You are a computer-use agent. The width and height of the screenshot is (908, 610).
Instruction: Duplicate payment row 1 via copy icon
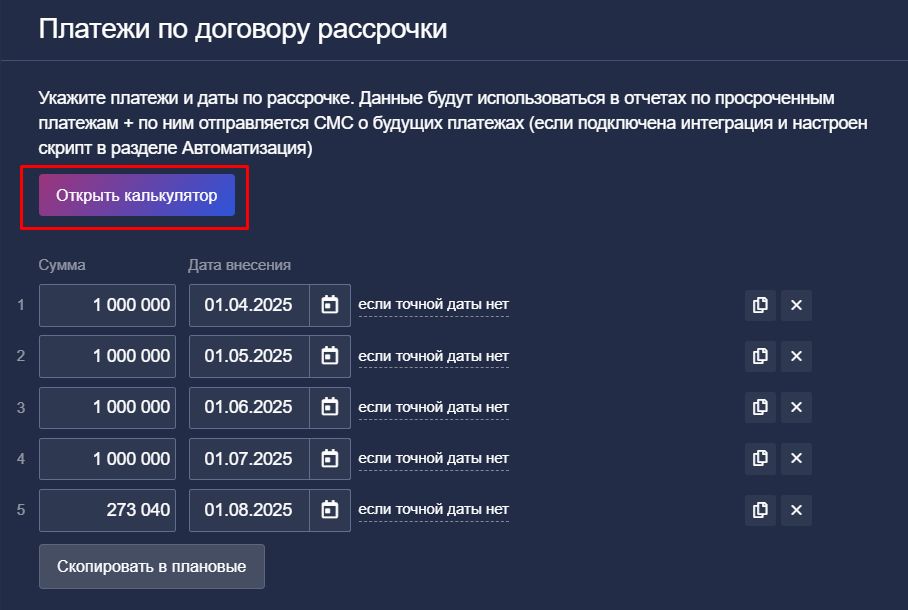click(760, 305)
